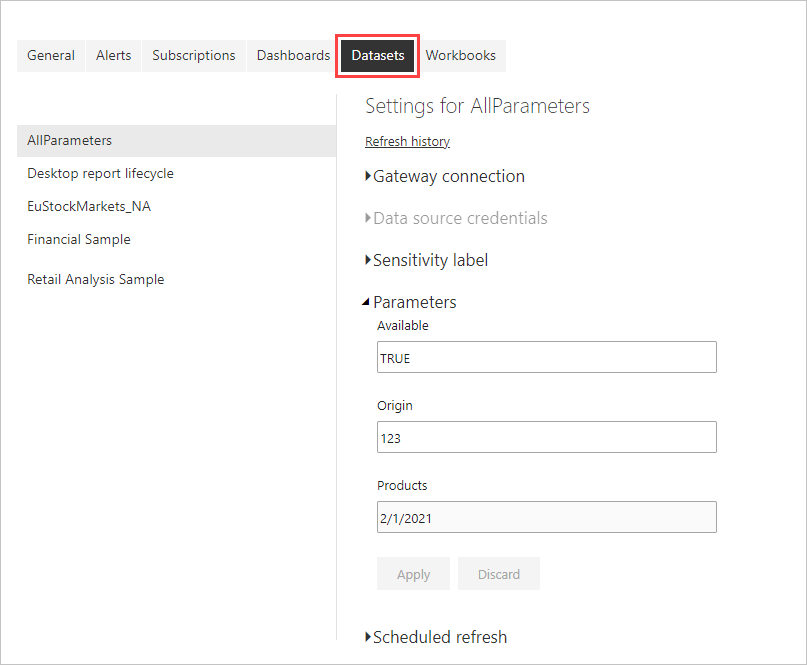Expand the Scheduled refresh section
The height and width of the screenshot is (665, 807).
click(x=439, y=637)
